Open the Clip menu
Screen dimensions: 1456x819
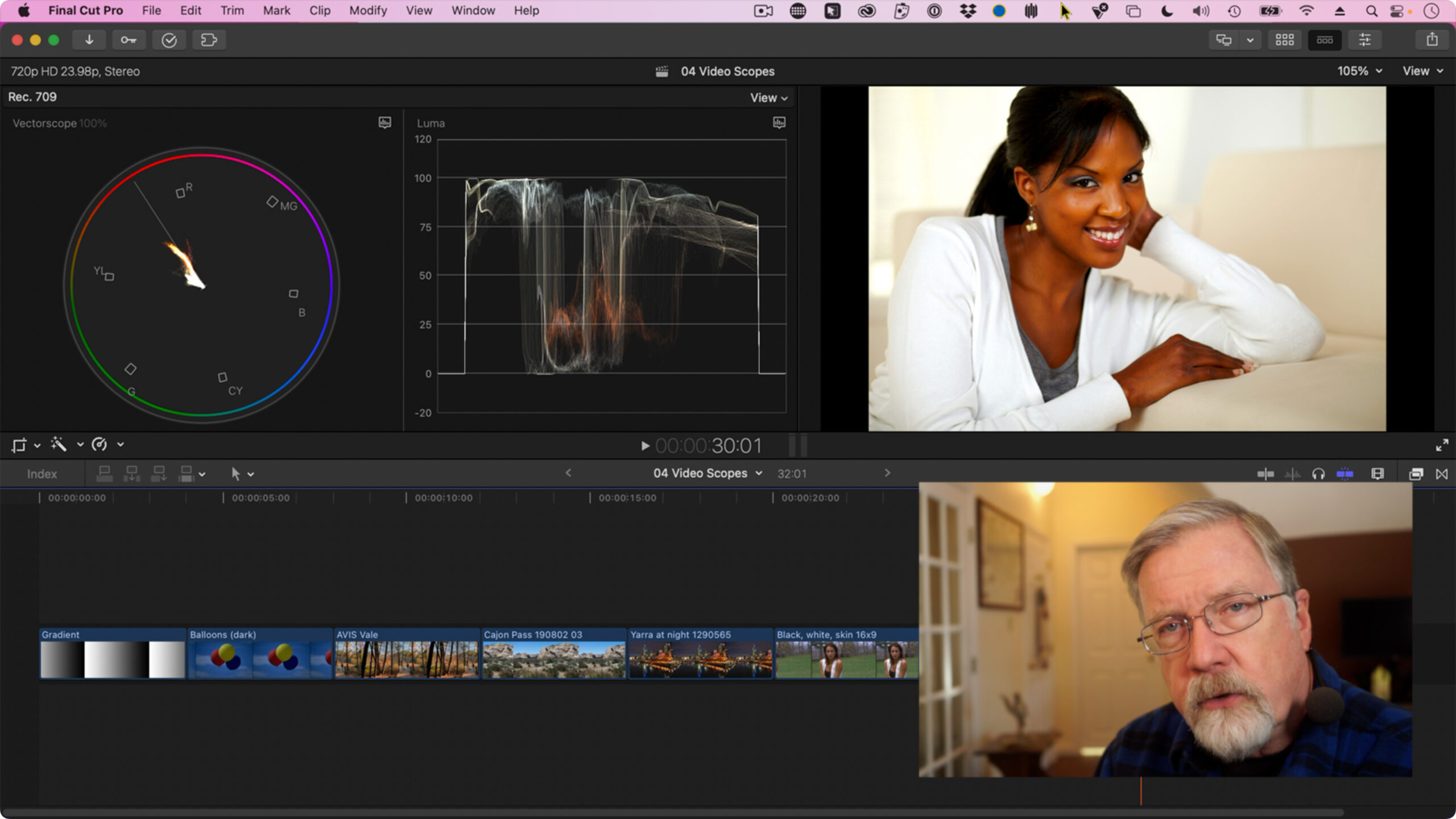[x=320, y=10]
